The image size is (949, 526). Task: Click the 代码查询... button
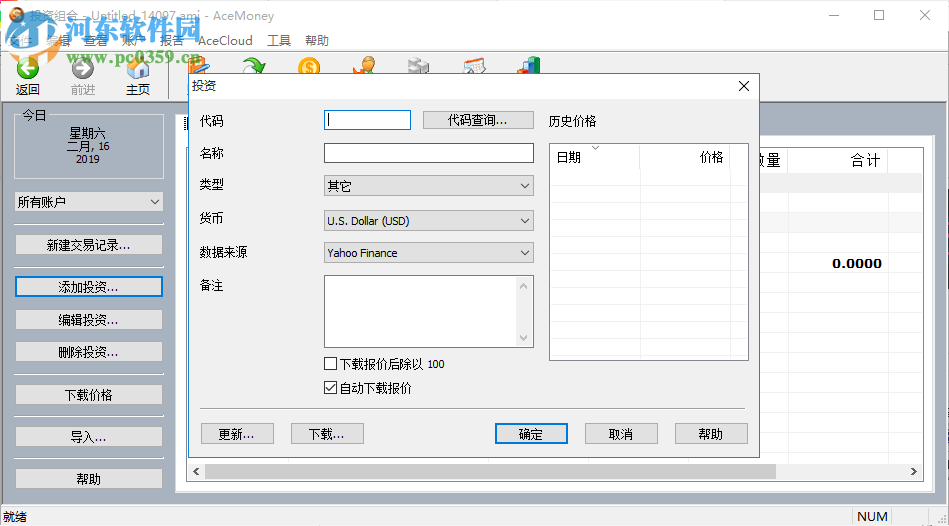click(478, 120)
